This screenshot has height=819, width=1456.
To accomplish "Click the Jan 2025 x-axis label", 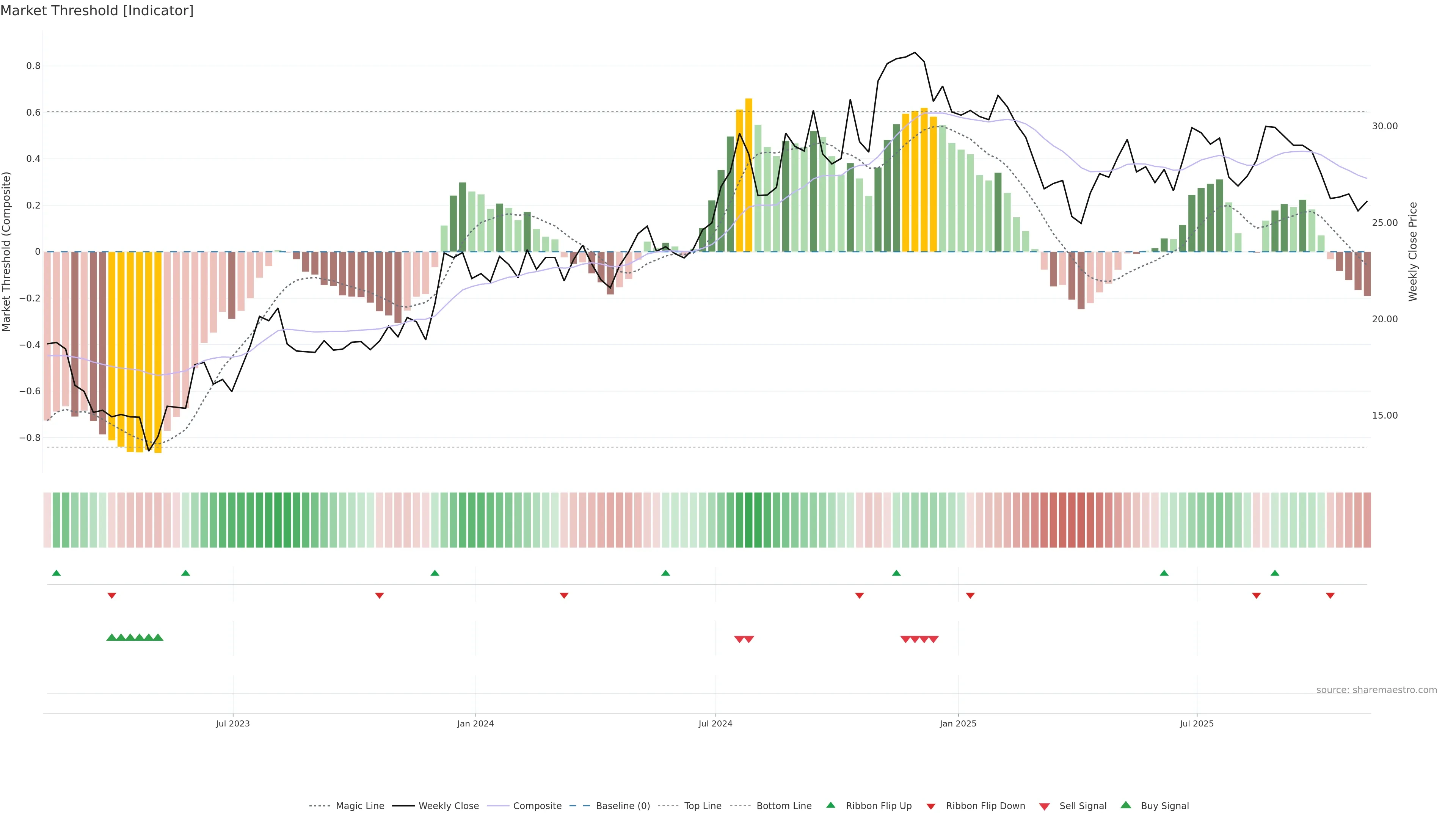I will (x=957, y=723).
